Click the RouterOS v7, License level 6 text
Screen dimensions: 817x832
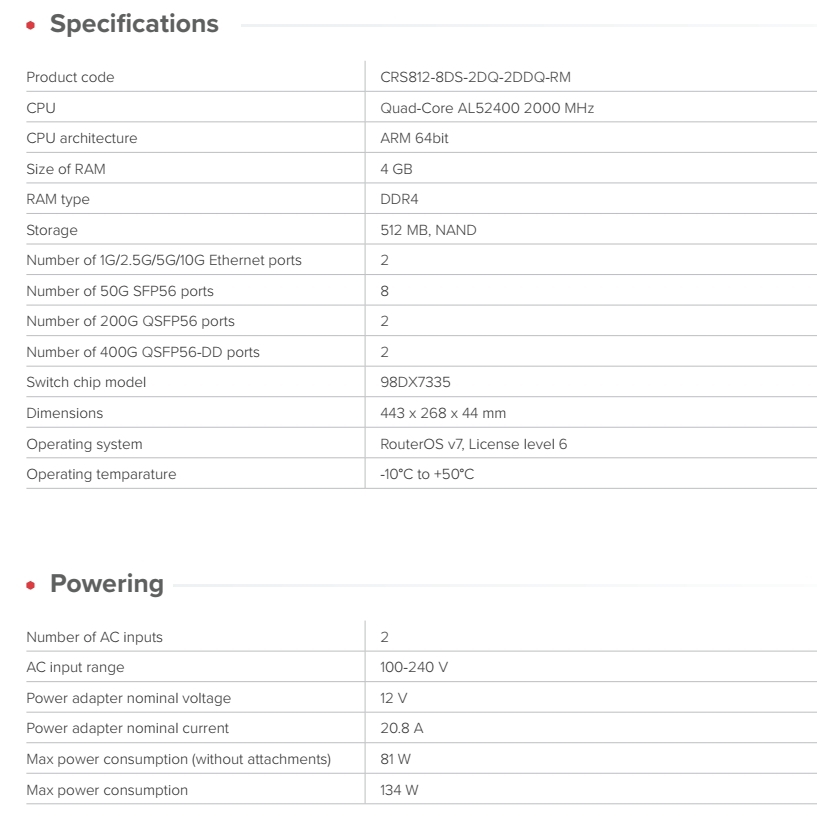coord(473,444)
